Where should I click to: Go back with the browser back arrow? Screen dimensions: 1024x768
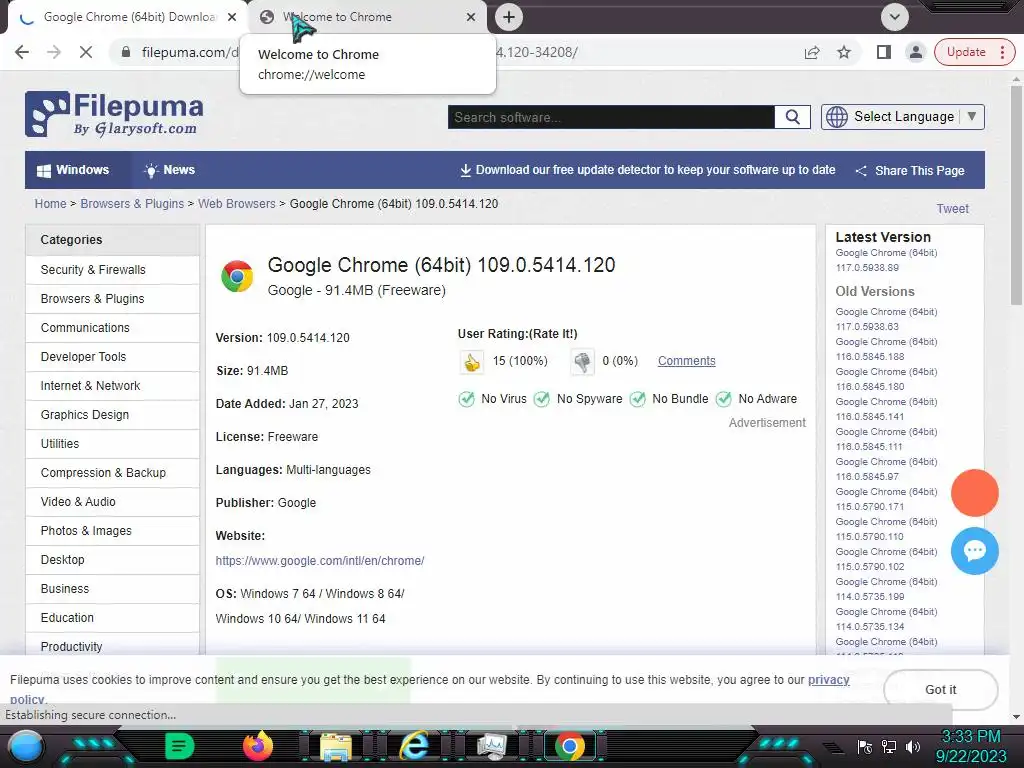(x=22, y=52)
